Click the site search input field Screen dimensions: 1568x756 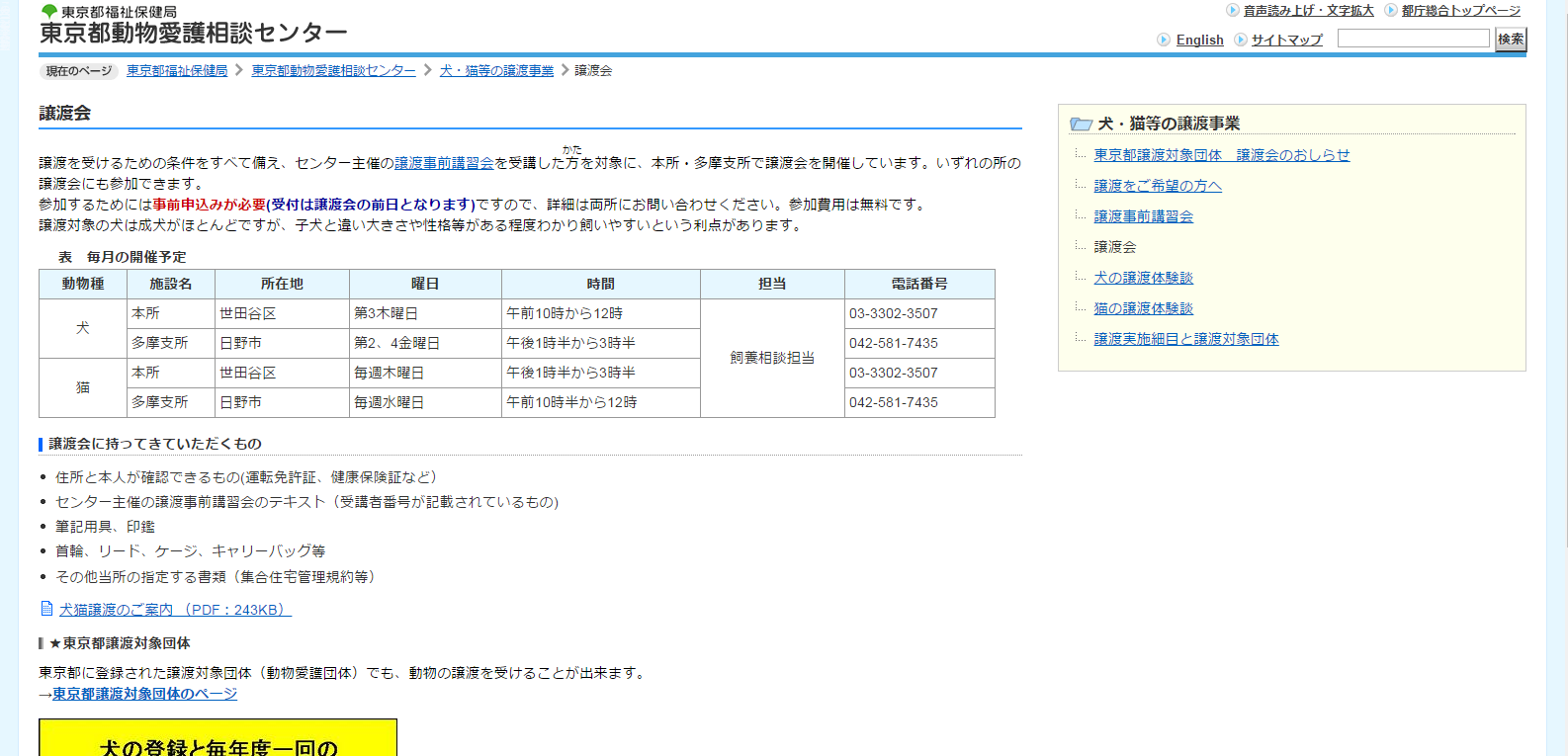1414,39
